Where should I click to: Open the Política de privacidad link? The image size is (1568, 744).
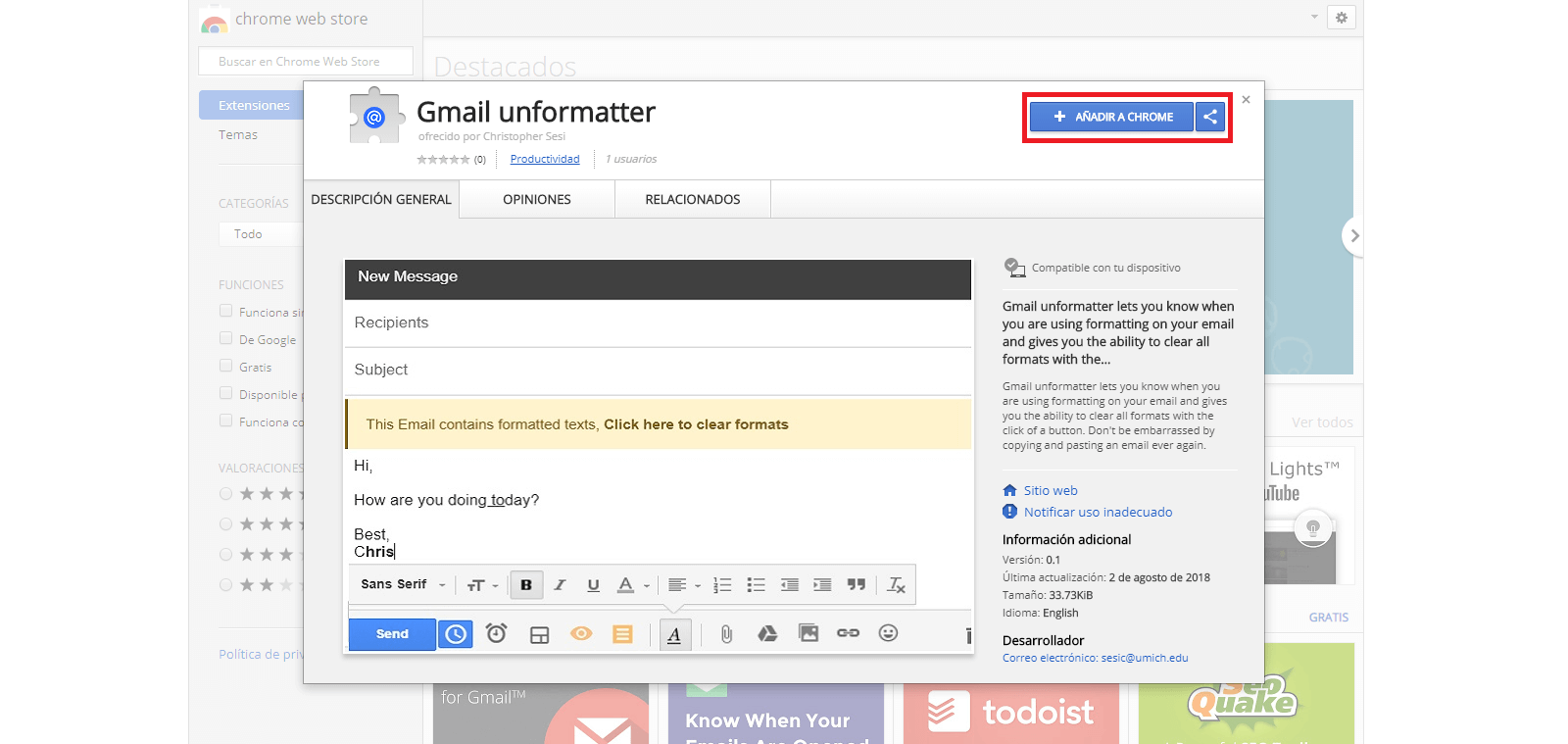click(x=261, y=654)
